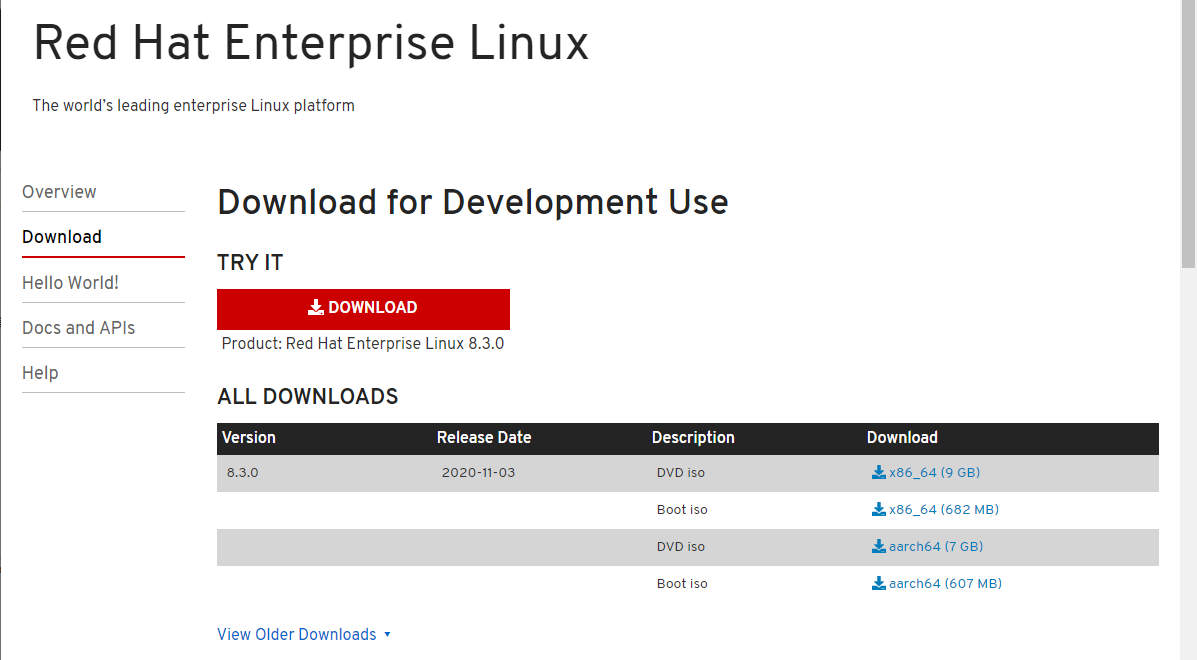Click the Red Hat Enterprise Linux heading

311,43
